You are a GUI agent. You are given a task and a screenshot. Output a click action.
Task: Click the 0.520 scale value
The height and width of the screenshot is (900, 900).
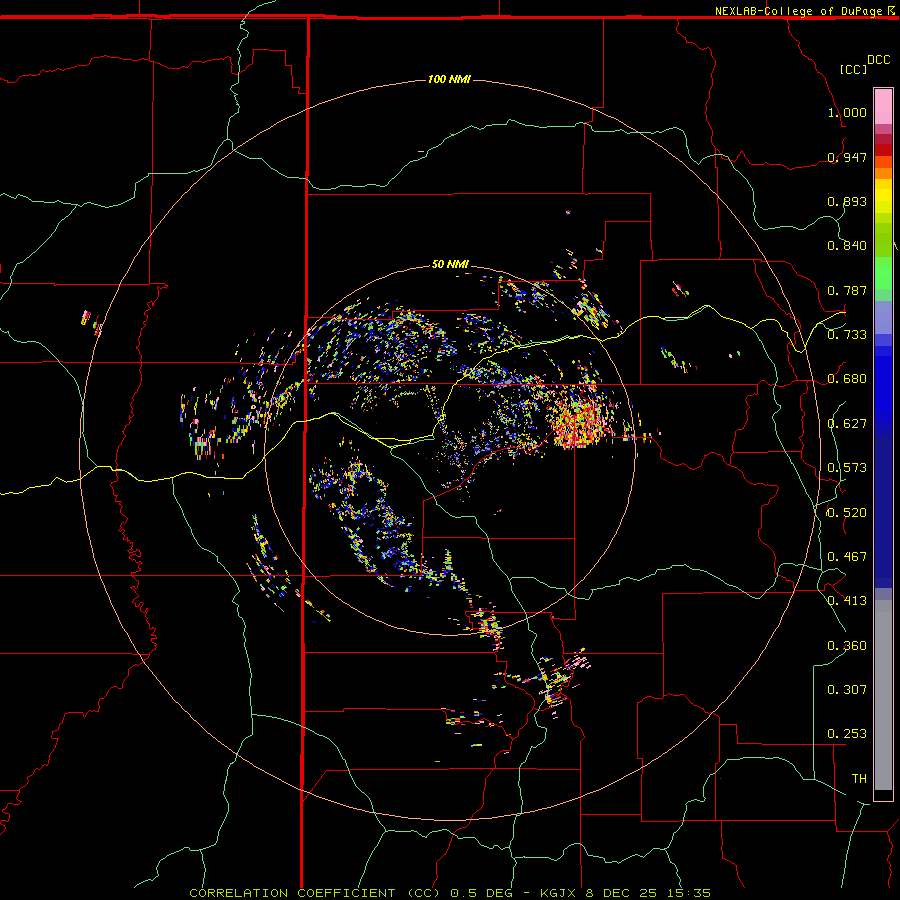tap(847, 512)
